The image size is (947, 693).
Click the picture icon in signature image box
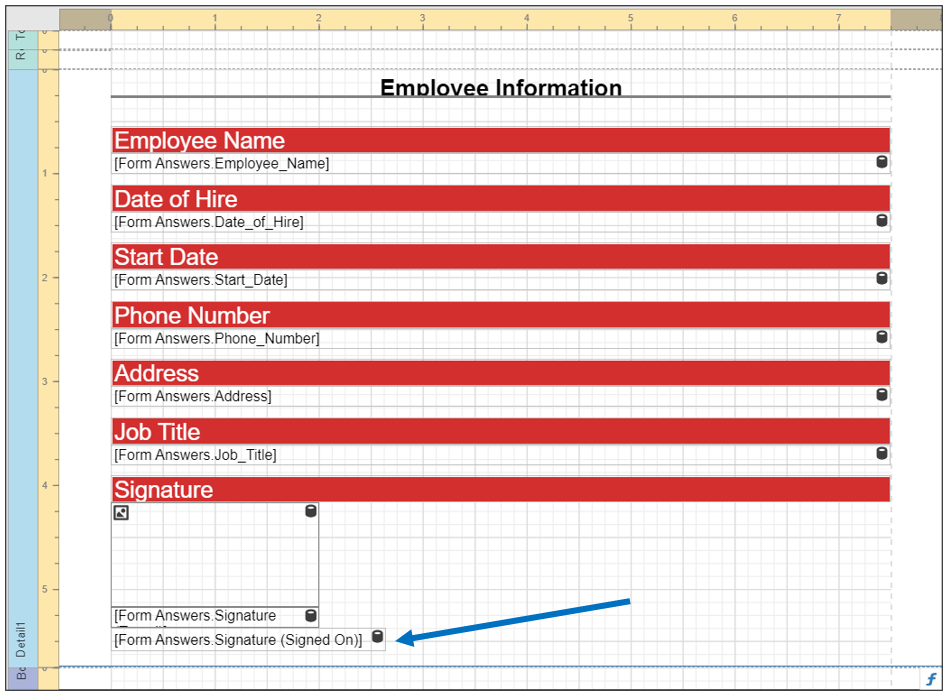121,513
